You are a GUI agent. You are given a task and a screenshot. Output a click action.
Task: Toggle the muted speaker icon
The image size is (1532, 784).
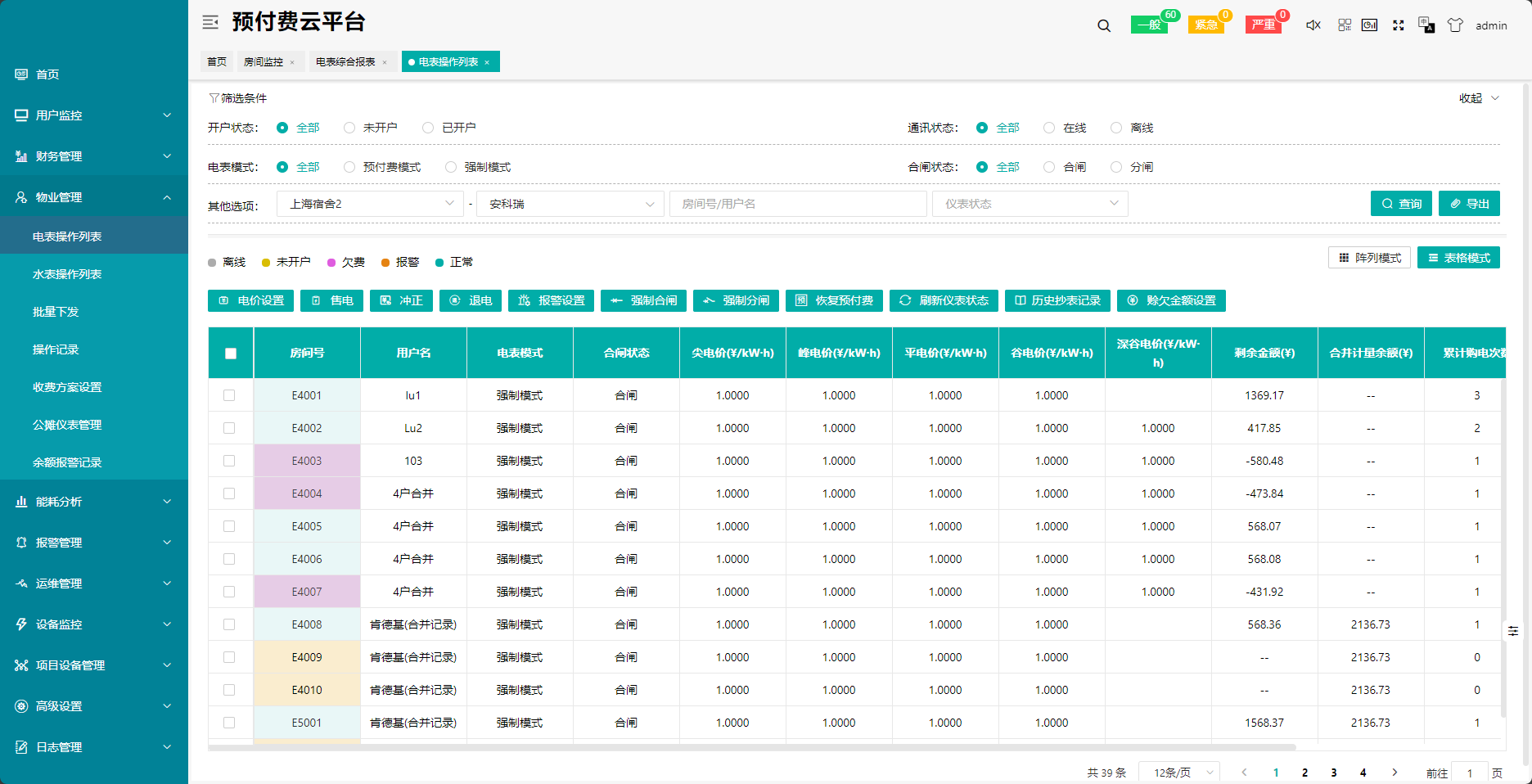click(x=1313, y=25)
